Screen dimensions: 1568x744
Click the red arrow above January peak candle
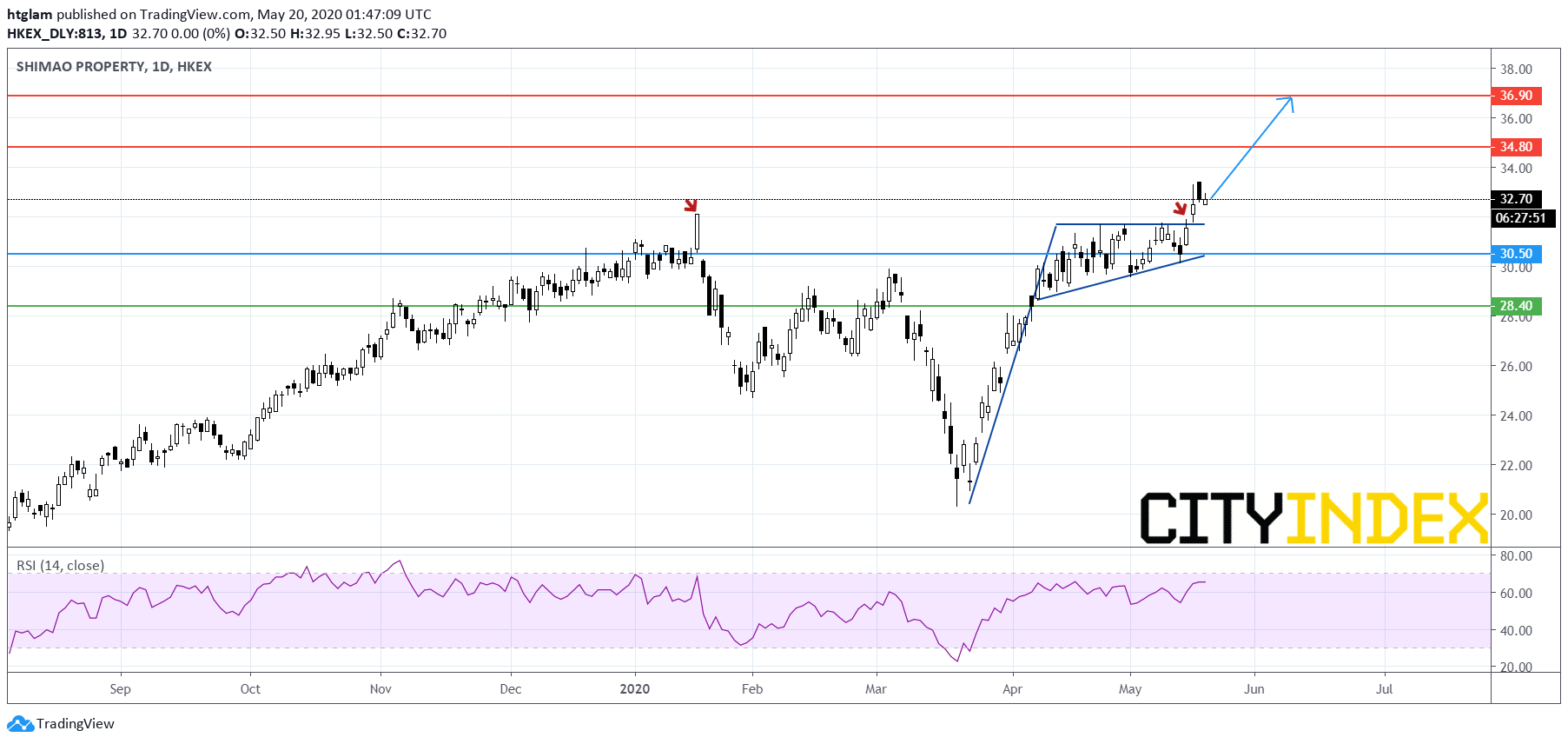(691, 205)
